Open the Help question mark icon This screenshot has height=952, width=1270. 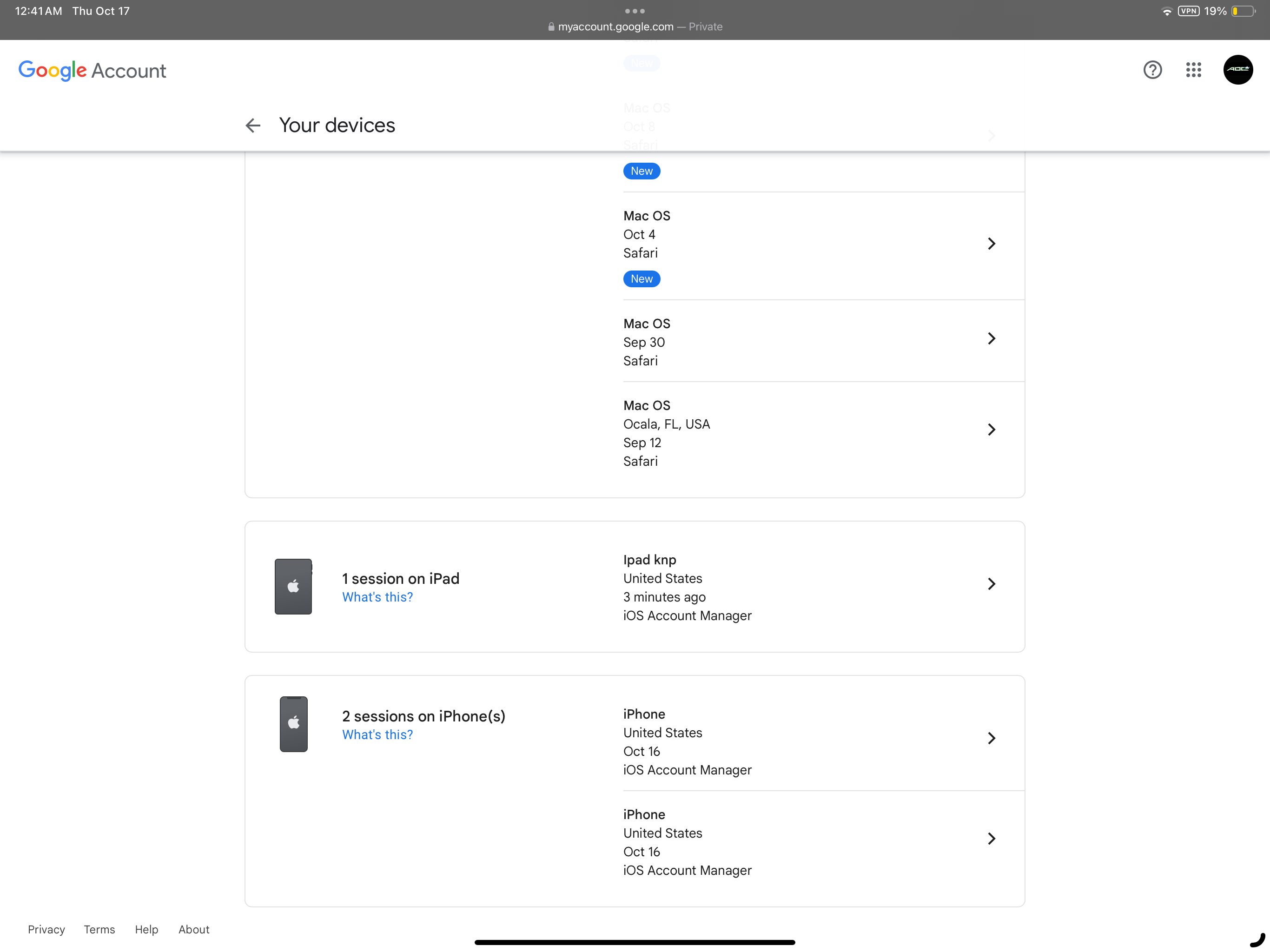[1152, 70]
